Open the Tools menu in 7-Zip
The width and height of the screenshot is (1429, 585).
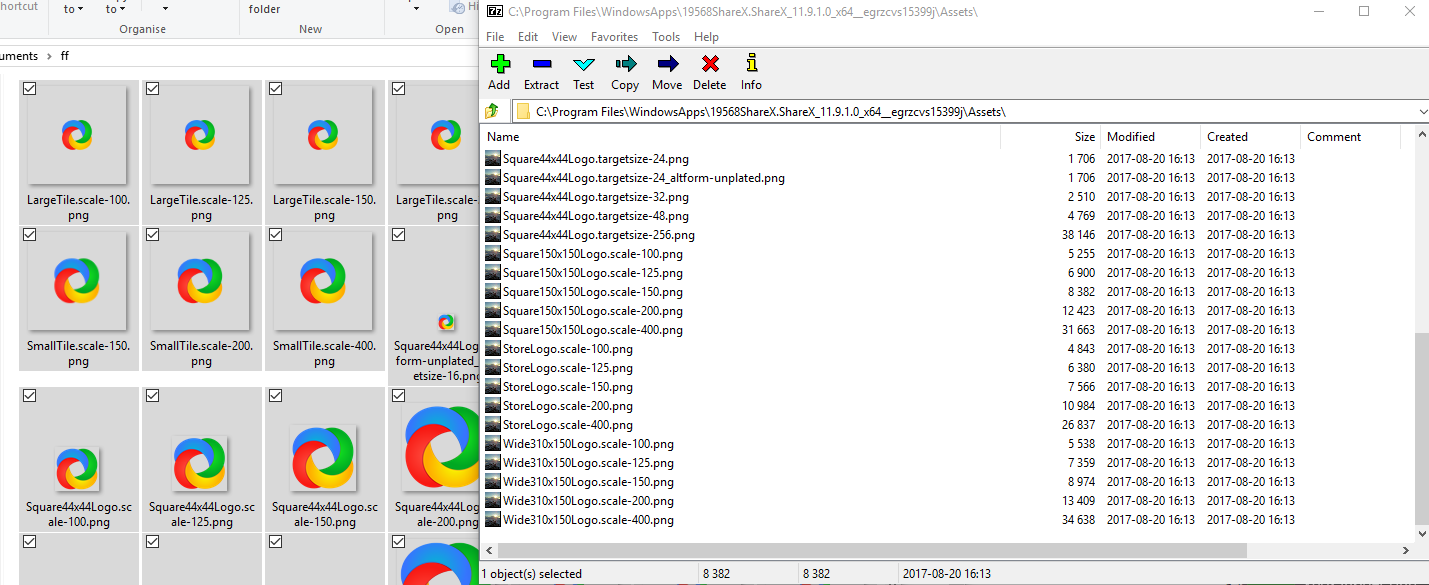coord(666,37)
